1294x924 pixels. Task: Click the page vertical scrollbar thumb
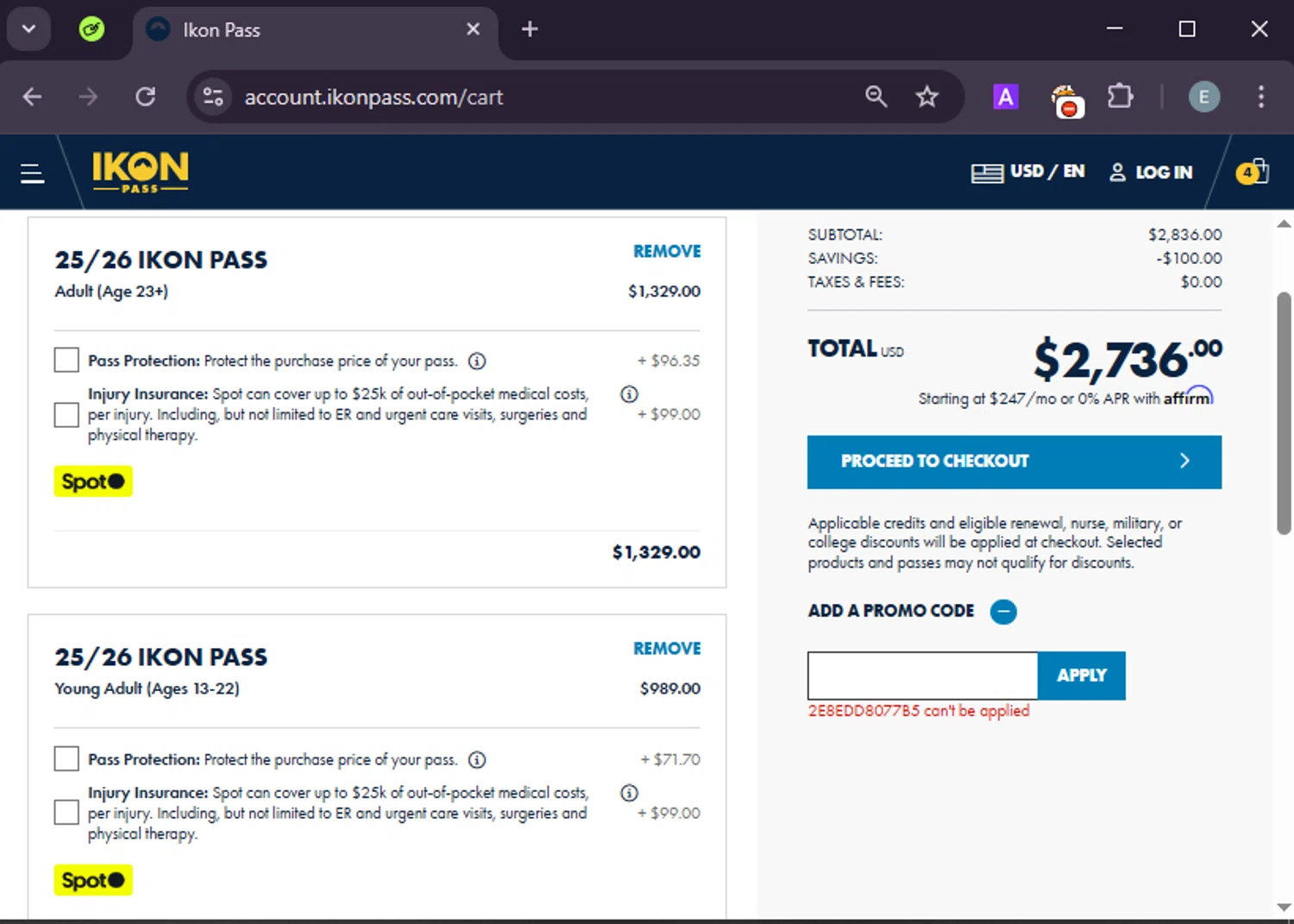(x=1284, y=414)
